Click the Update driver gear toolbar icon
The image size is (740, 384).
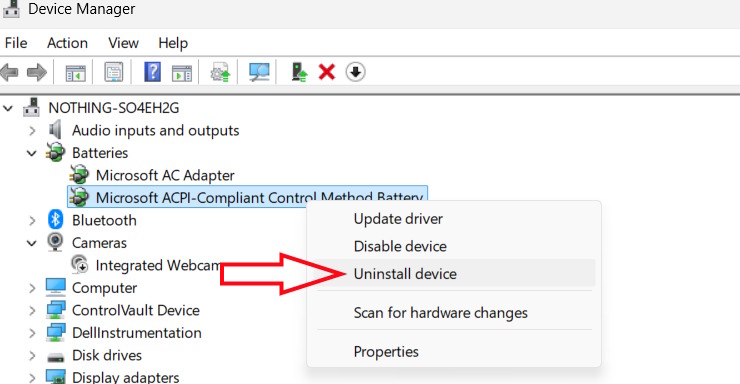(x=220, y=73)
